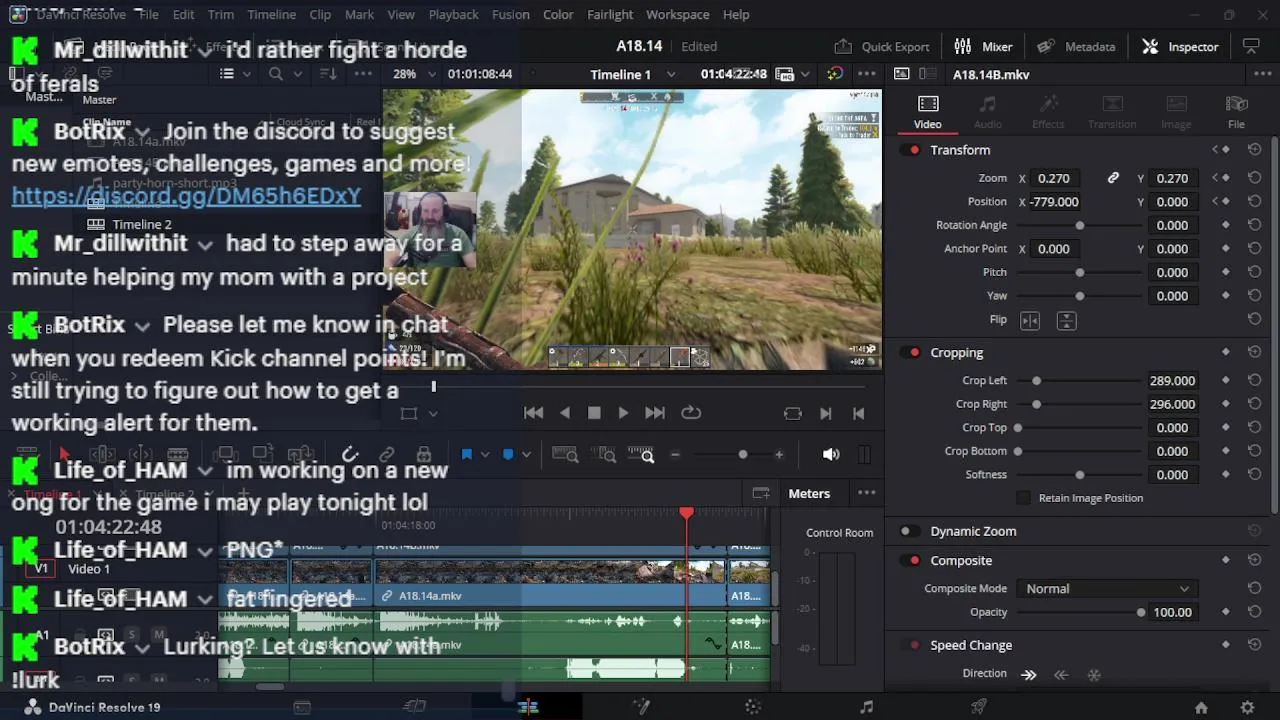Open the Inspector Video tab

tap(927, 112)
